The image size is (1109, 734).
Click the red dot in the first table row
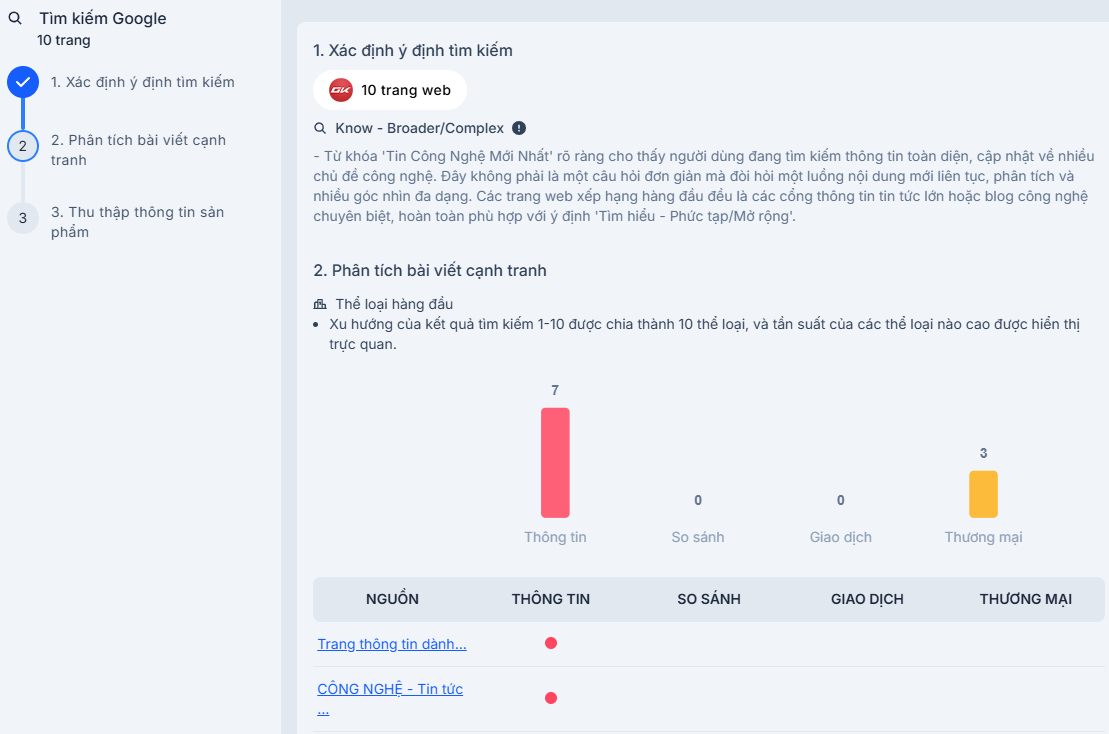coord(551,643)
